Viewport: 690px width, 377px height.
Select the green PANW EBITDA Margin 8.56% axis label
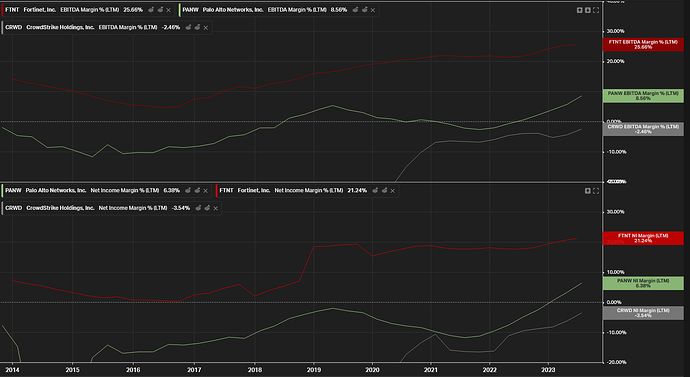[x=643, y=96]
